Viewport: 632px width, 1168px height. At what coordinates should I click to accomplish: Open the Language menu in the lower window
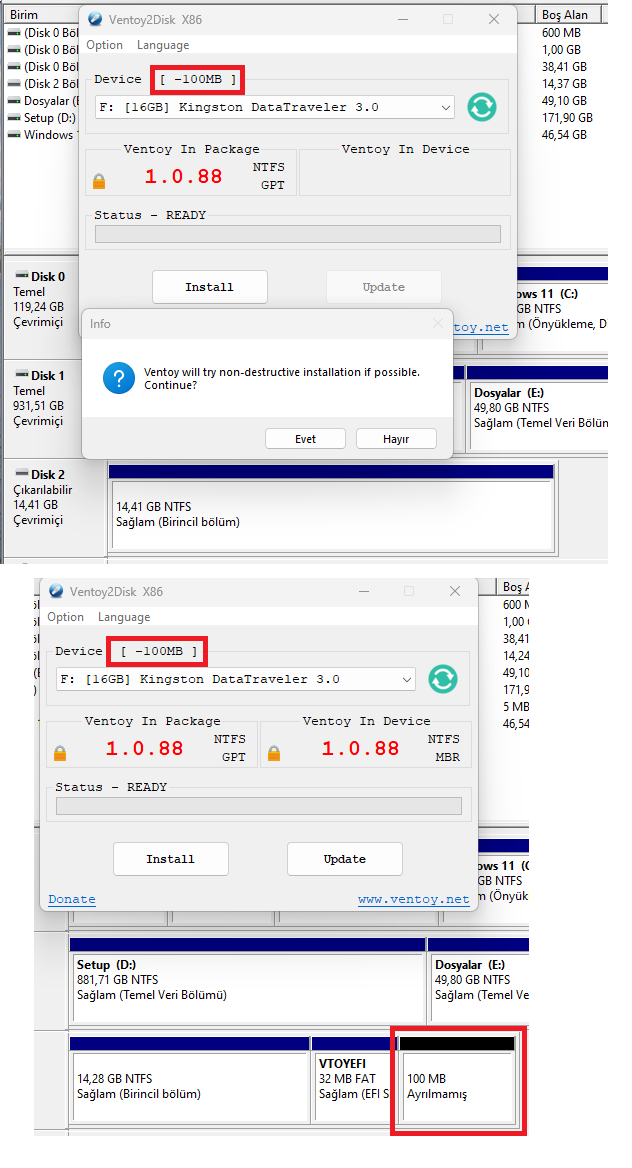(x=124, y=617)
